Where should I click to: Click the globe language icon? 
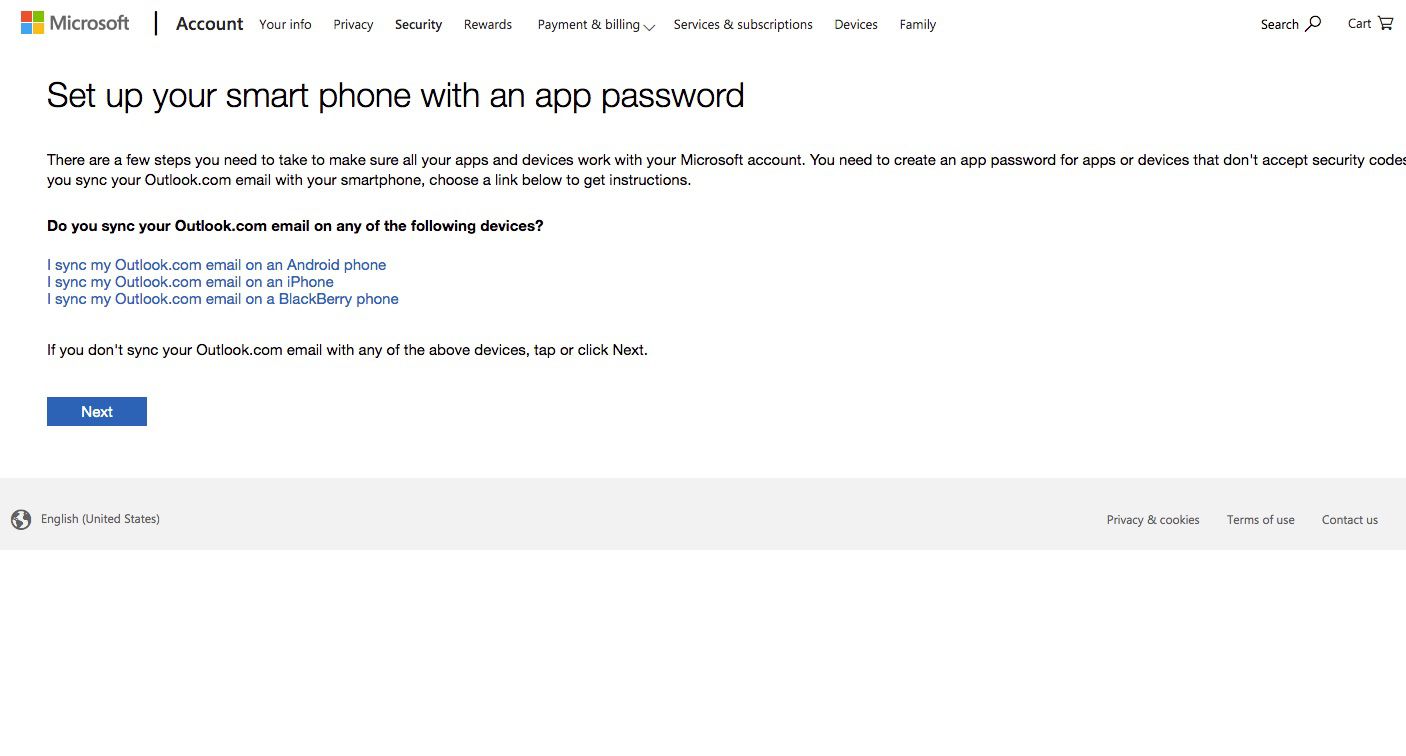point(21,519)
